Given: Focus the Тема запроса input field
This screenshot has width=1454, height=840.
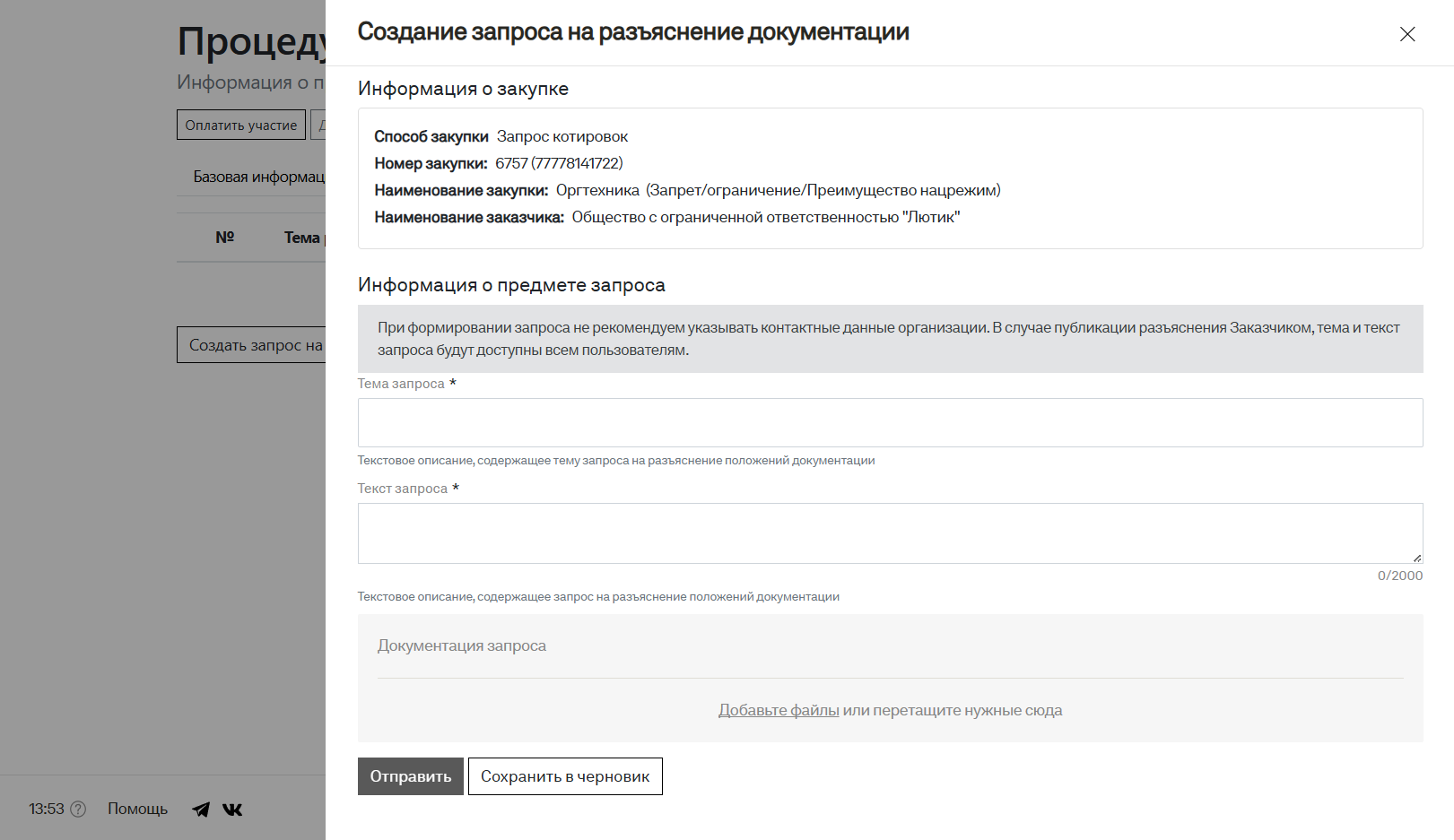Looking at the screenshot, I should (x=889, y=422).
